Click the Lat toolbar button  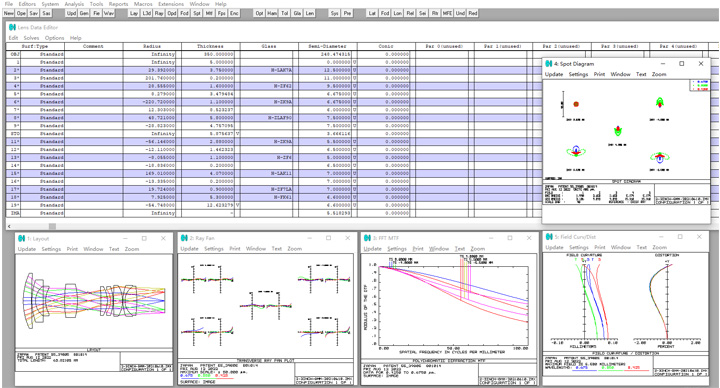372,13
